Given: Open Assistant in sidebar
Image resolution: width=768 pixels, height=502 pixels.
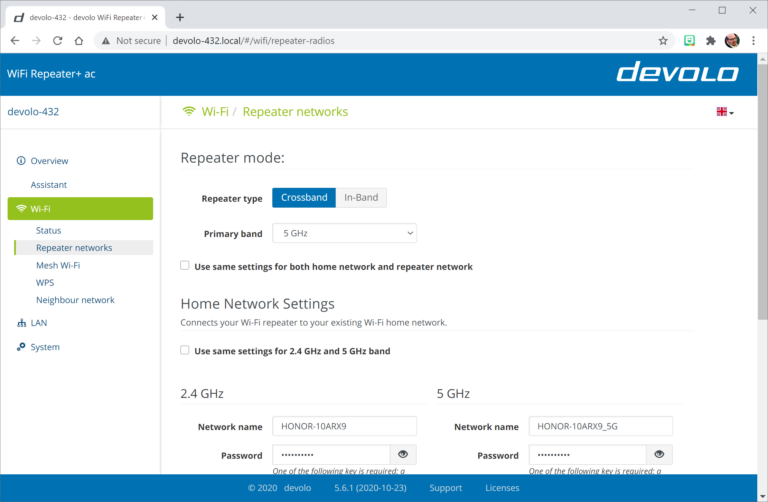Looking at the screenshot, I should [x=48, y=185].
